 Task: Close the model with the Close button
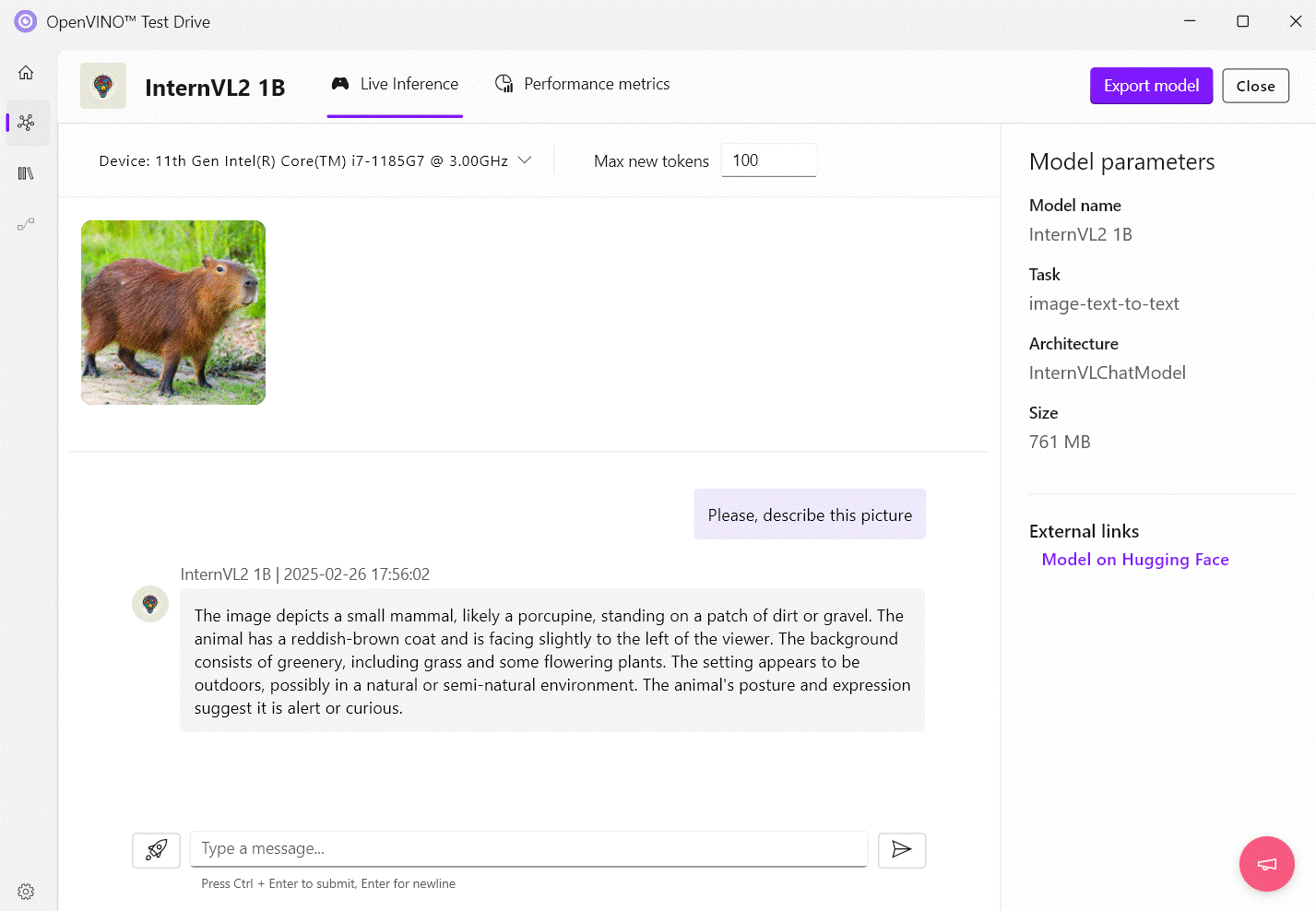click(1255, 85)
